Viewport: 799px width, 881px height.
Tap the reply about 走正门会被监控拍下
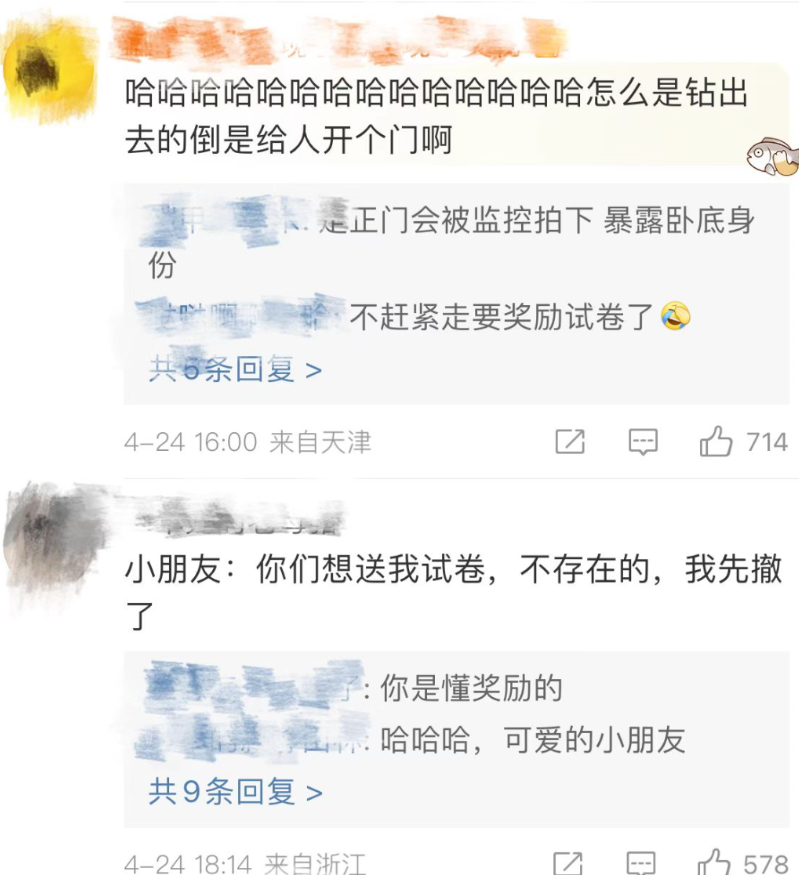coord(450,242)
